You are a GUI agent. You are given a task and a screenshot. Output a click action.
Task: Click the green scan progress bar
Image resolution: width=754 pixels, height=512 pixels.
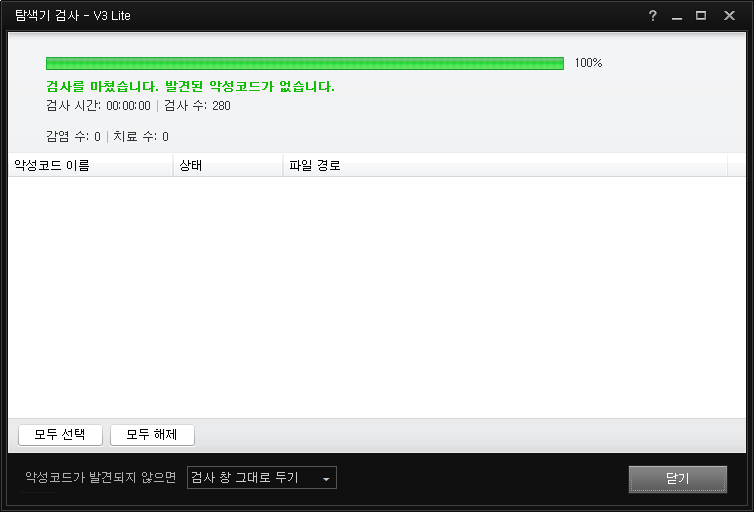tap(305, 63)
